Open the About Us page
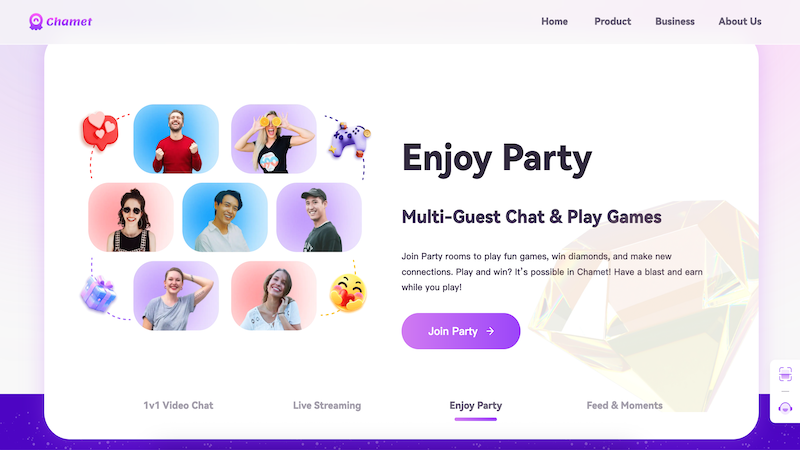Image resolution: width=800 pixels, height=450 pixels. (x=740, y=21)
